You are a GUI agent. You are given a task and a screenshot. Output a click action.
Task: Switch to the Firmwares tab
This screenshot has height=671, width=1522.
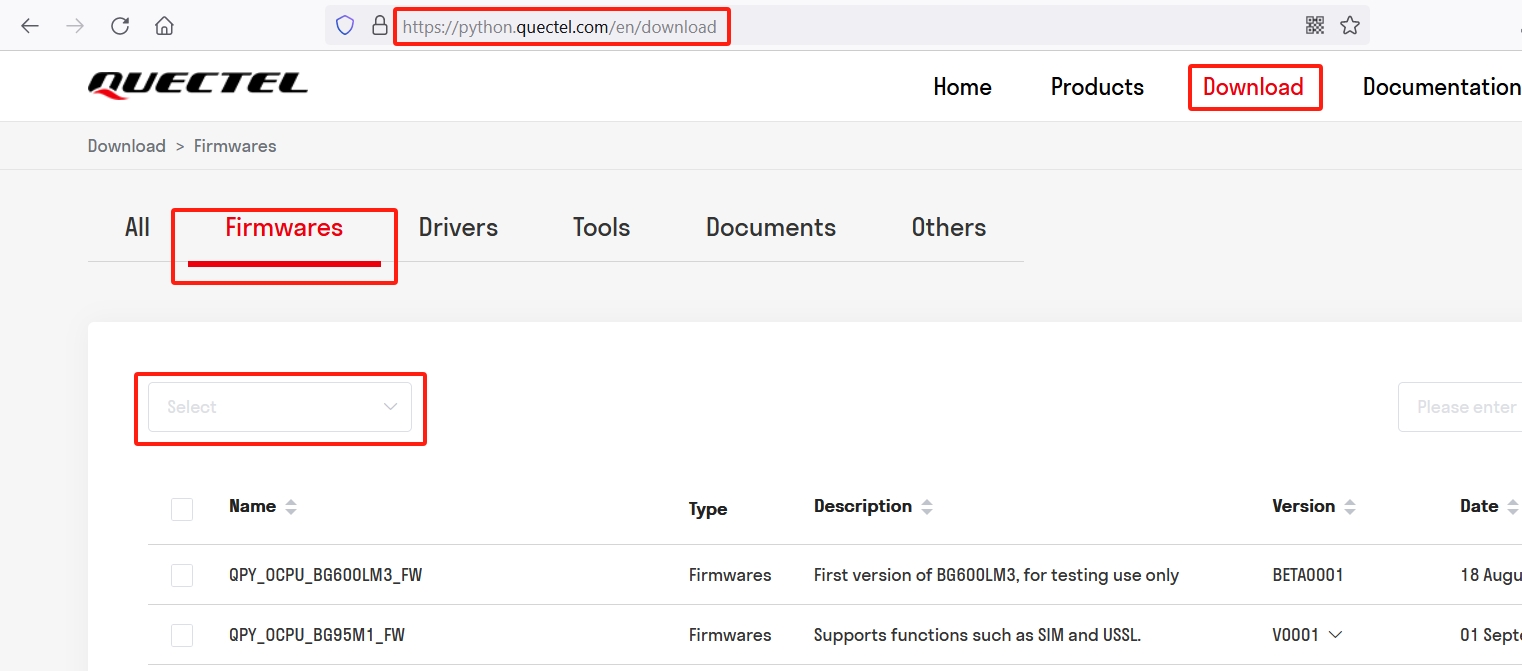point(284,227)
